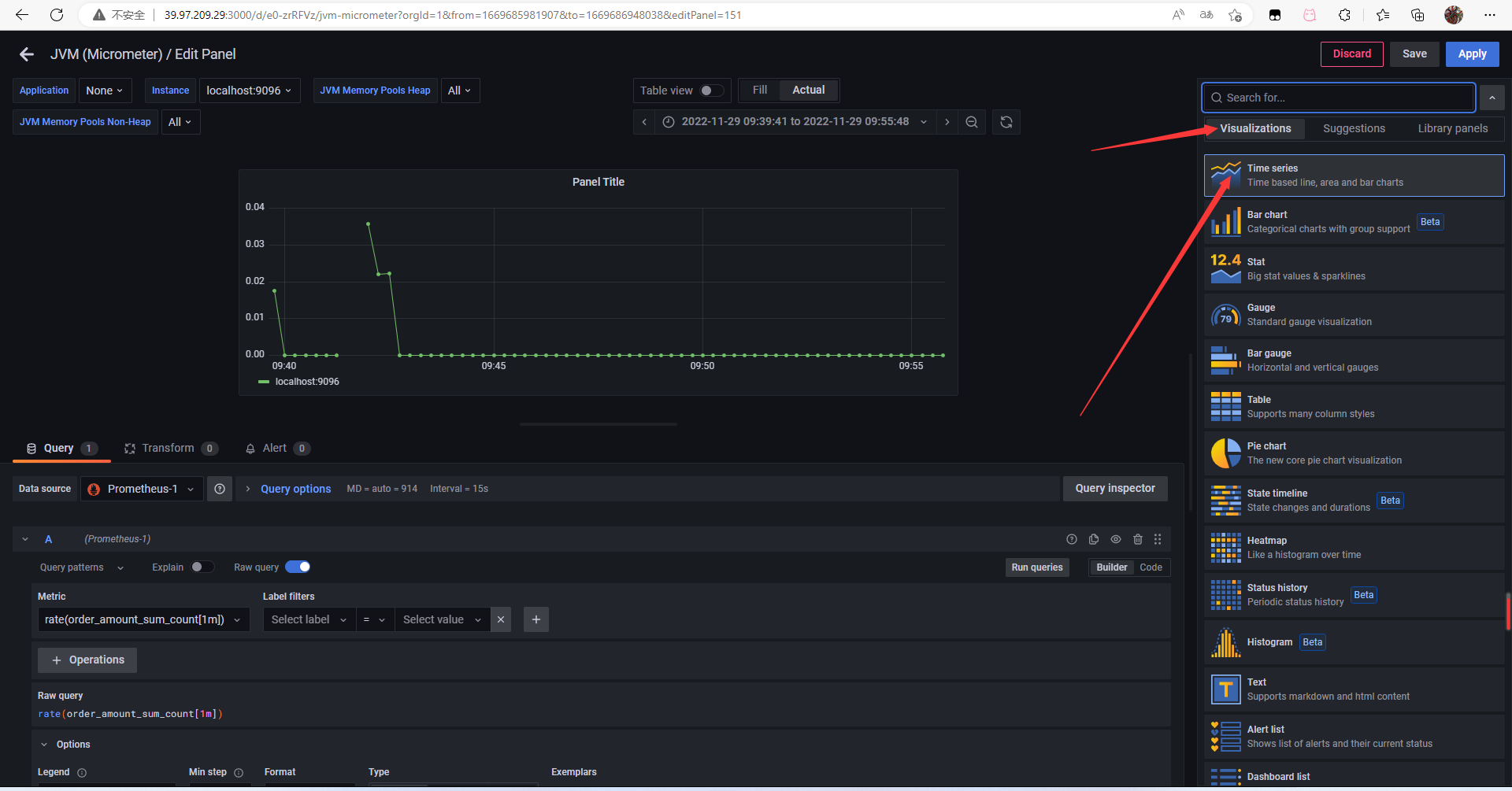Show query A help icon

click(1072, 539)
